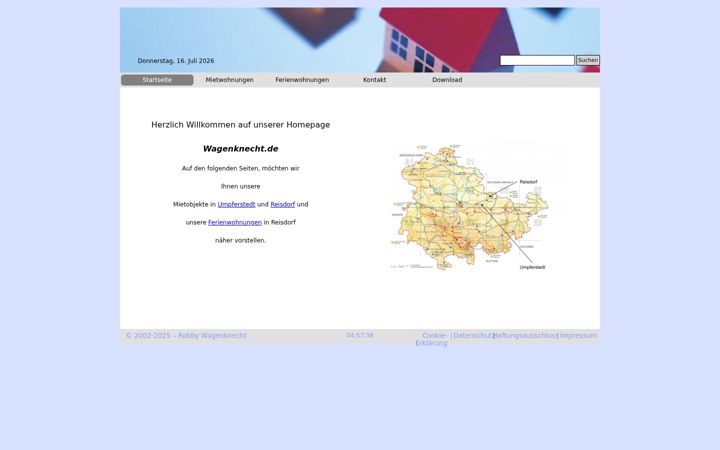Click the Herzlich Willkommen heading
Viewport: 720px width, 450px height.
pyautogui.click(x=241, y=125)
